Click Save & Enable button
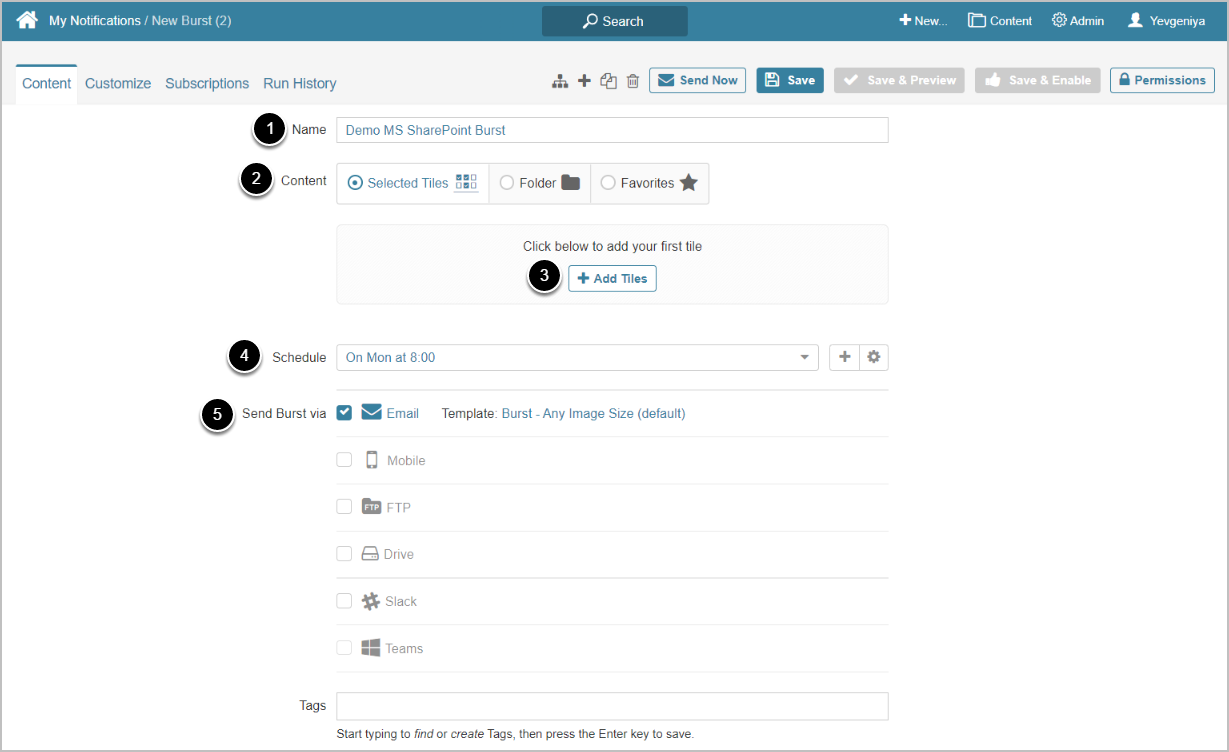 1038,80
